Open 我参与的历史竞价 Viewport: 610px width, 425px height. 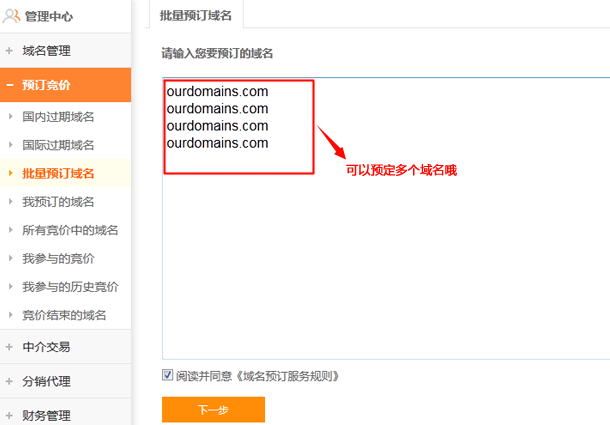click(x=70, y=287)
